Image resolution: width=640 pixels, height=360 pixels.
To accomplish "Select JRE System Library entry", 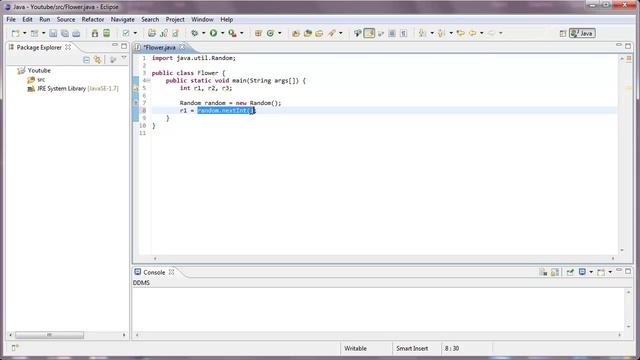I will 78,89.
